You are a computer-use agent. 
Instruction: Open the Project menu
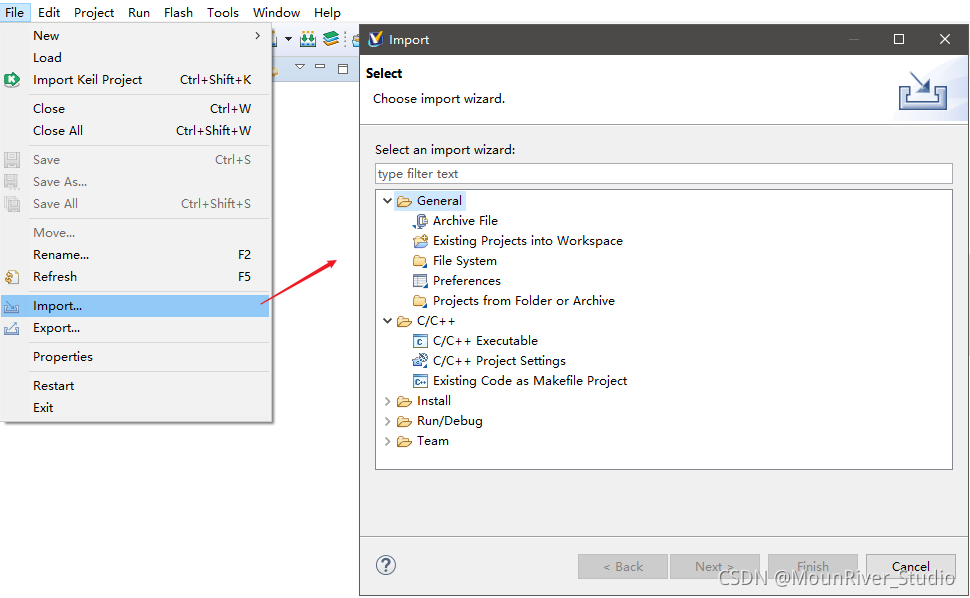94,12
